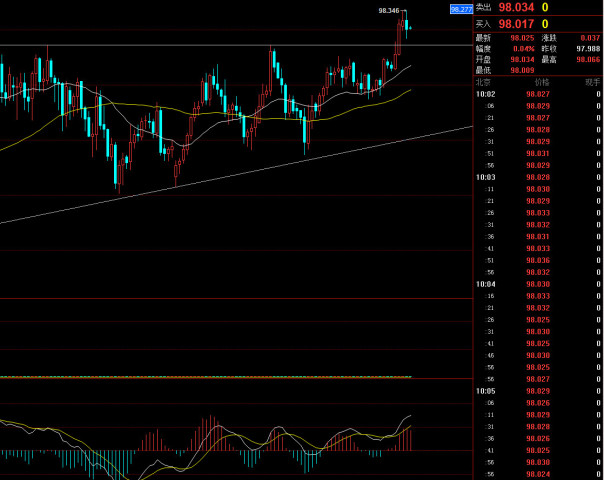Click the 北京 time column header
Viewport: 604px width, 480px height.
[484, 81]
